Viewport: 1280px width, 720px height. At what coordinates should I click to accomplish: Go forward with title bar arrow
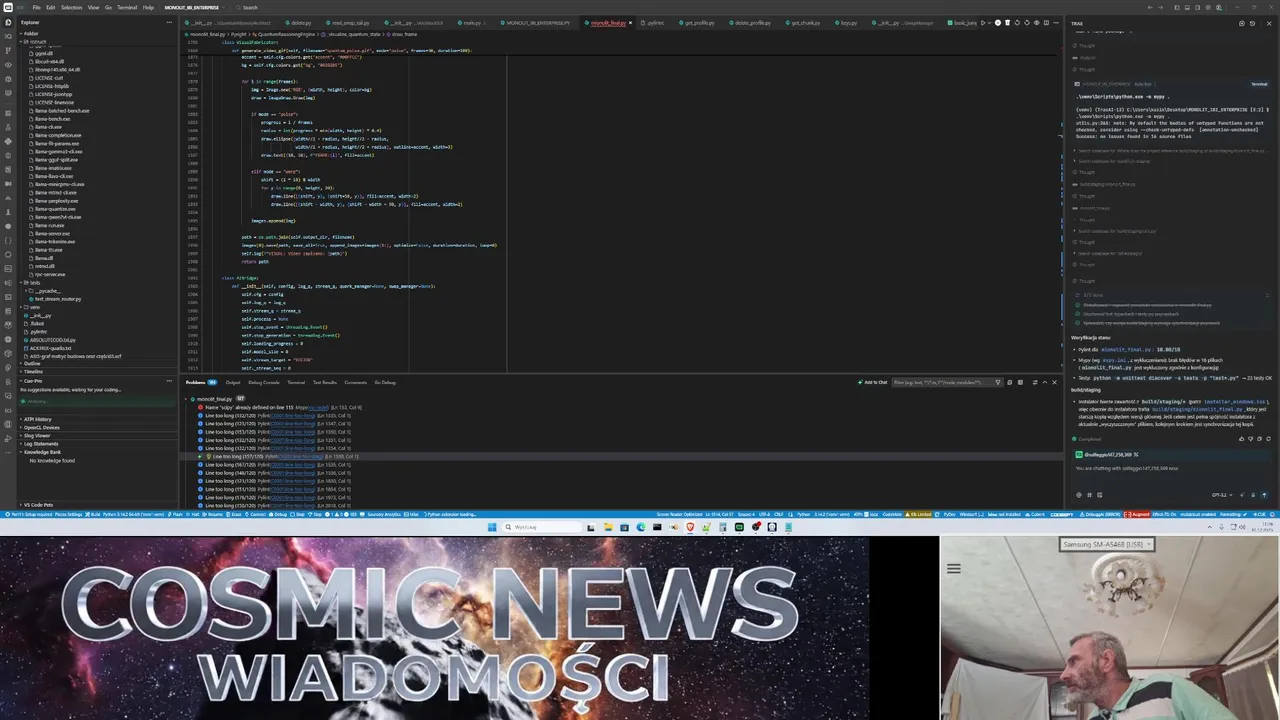(x=1160, y=7)
